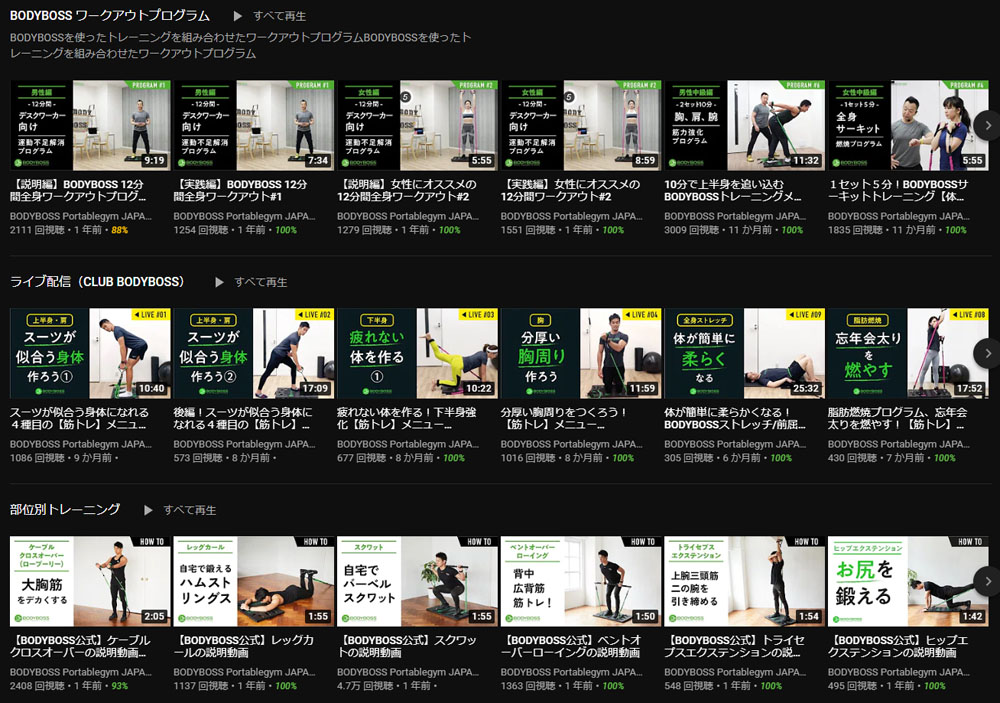Open thumbnail of 7:34 male desk worker video
This screenshot has height=703, width=1000.
[253, 125]
